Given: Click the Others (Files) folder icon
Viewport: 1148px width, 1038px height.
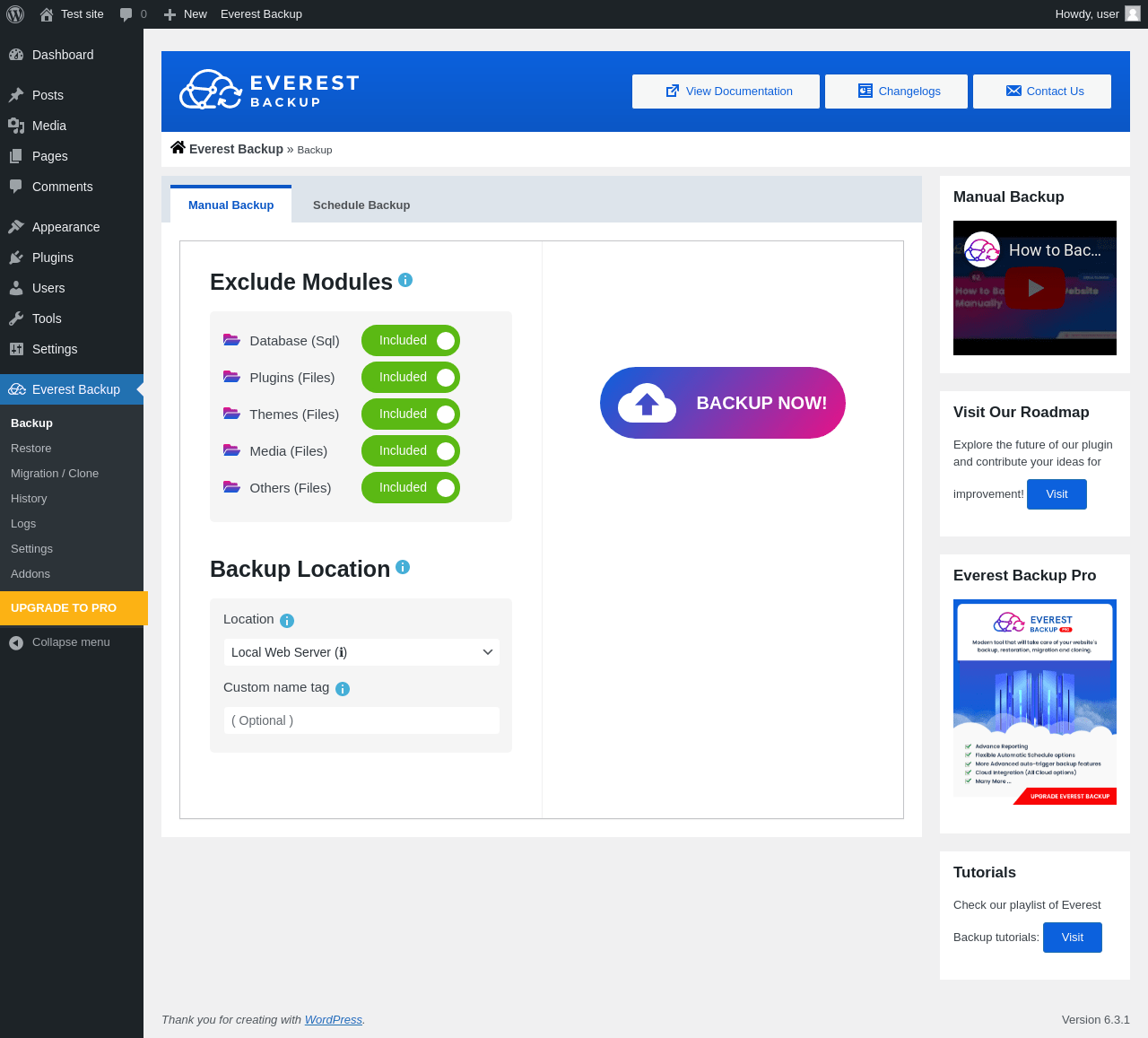Looking at the screenshot, I should pos(231,487).
